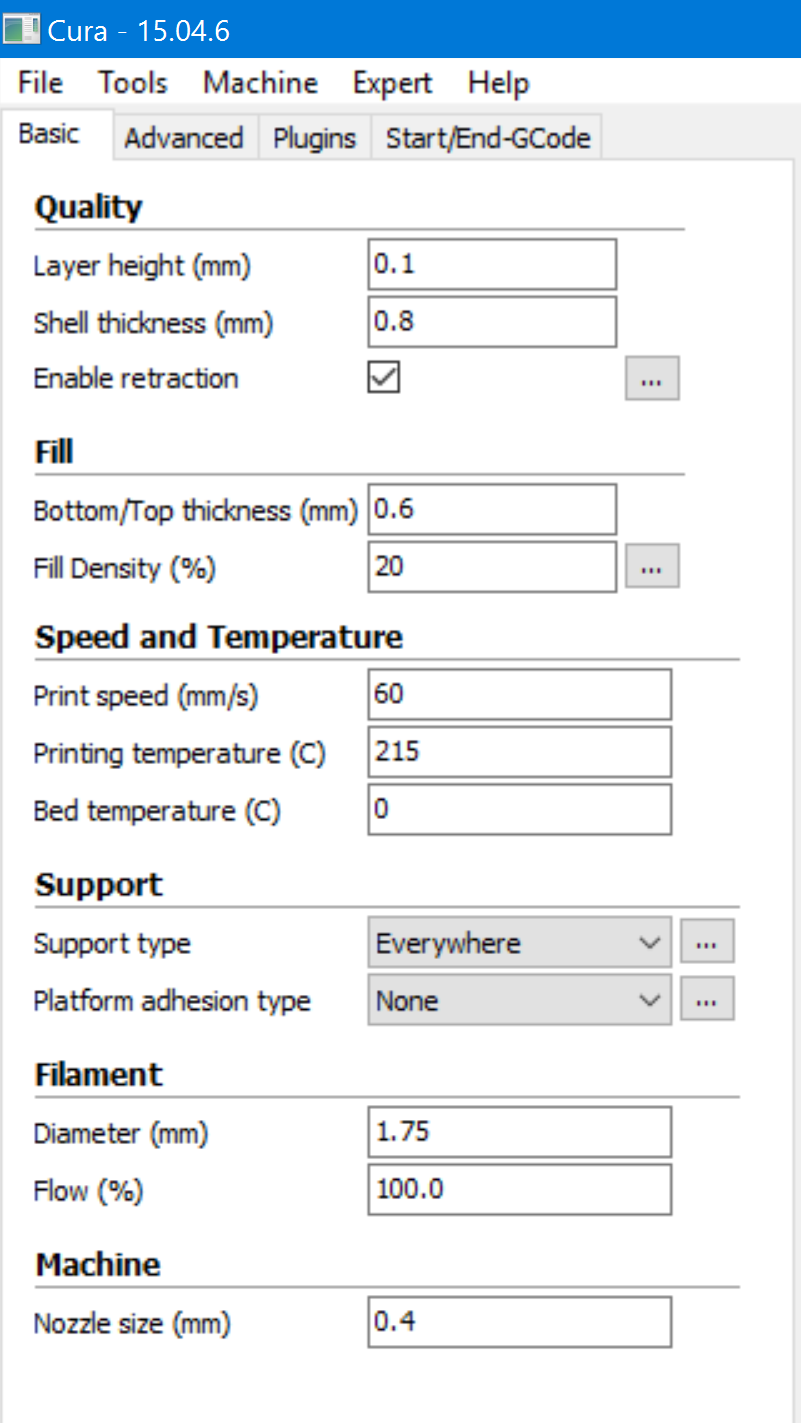
Task: Click the Printing temperature input field
Action: point(519,752)
